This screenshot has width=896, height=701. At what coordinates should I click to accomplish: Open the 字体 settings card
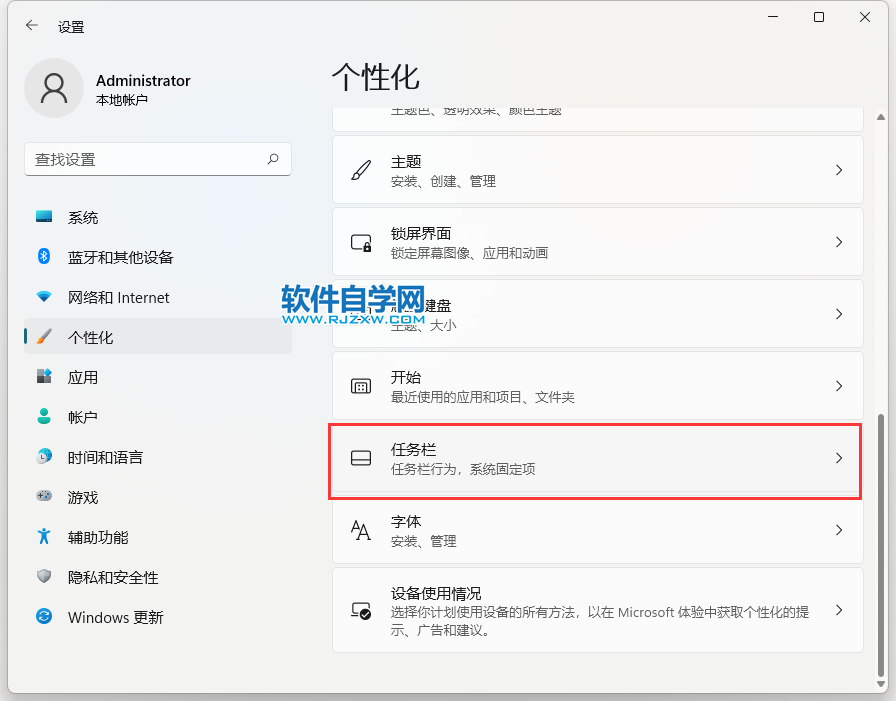[x=598, y=530]
